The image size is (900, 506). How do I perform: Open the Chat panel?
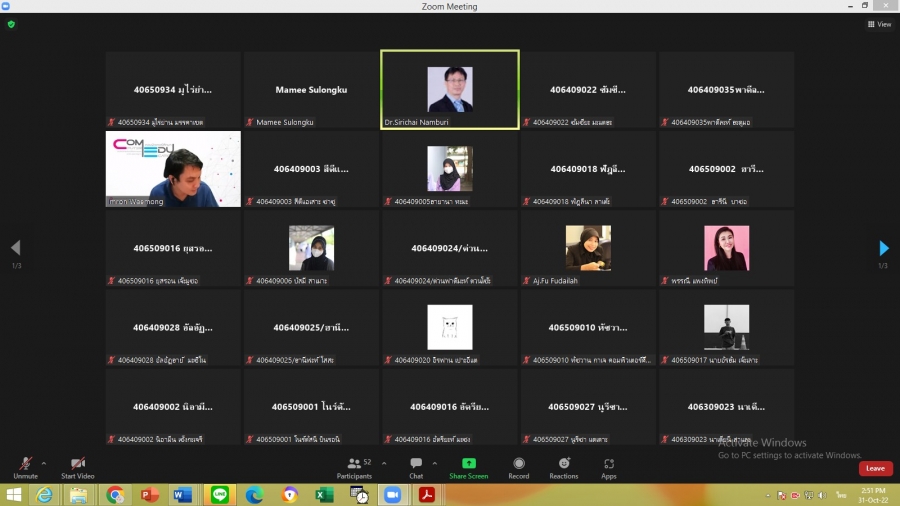coord(416,466)
